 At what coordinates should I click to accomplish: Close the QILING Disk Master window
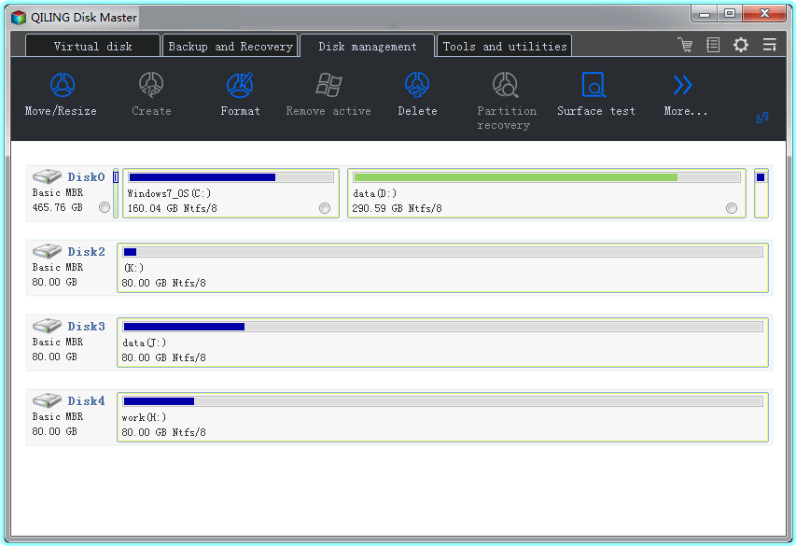tap(765, 14)
